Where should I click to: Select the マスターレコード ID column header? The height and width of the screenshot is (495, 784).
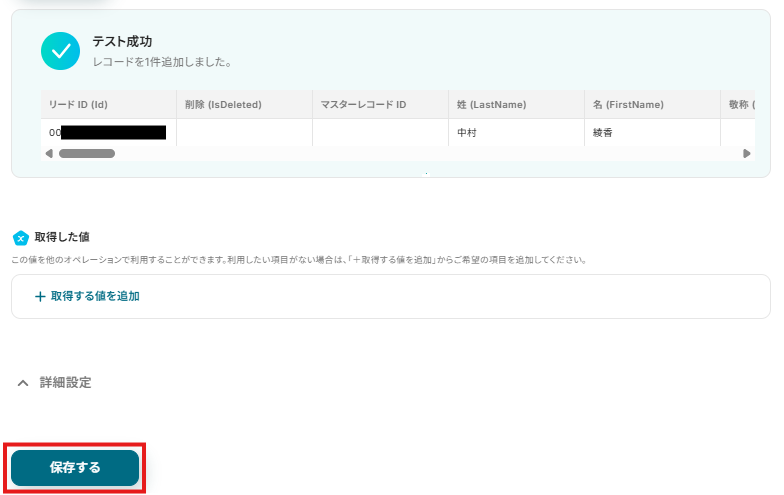coord(380,104)
